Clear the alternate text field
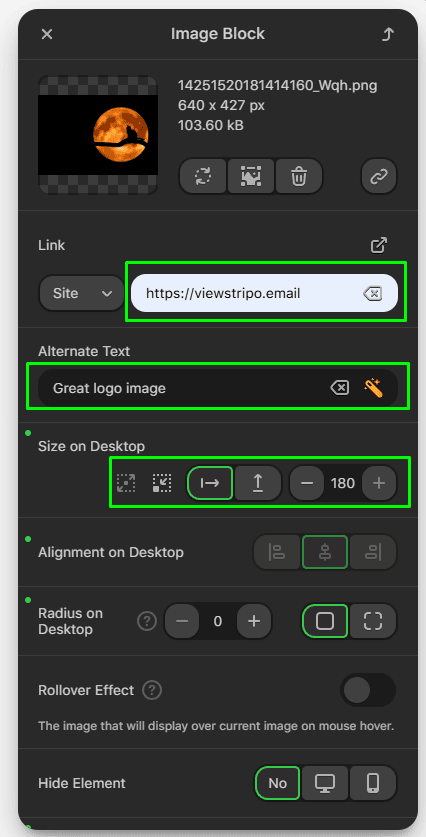The image size is (426, 837). 340,388
